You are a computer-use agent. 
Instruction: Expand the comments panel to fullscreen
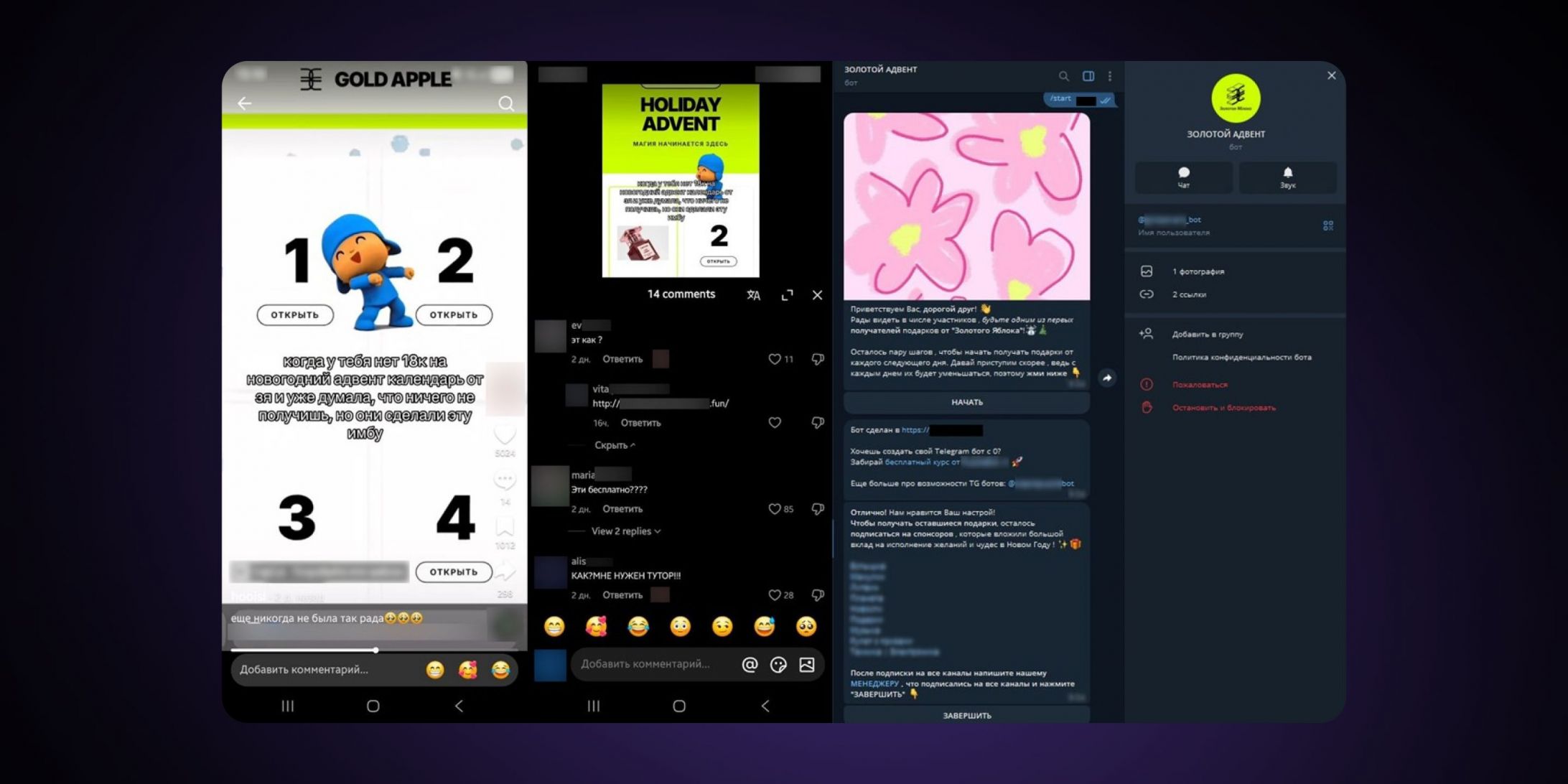[788, 295]
